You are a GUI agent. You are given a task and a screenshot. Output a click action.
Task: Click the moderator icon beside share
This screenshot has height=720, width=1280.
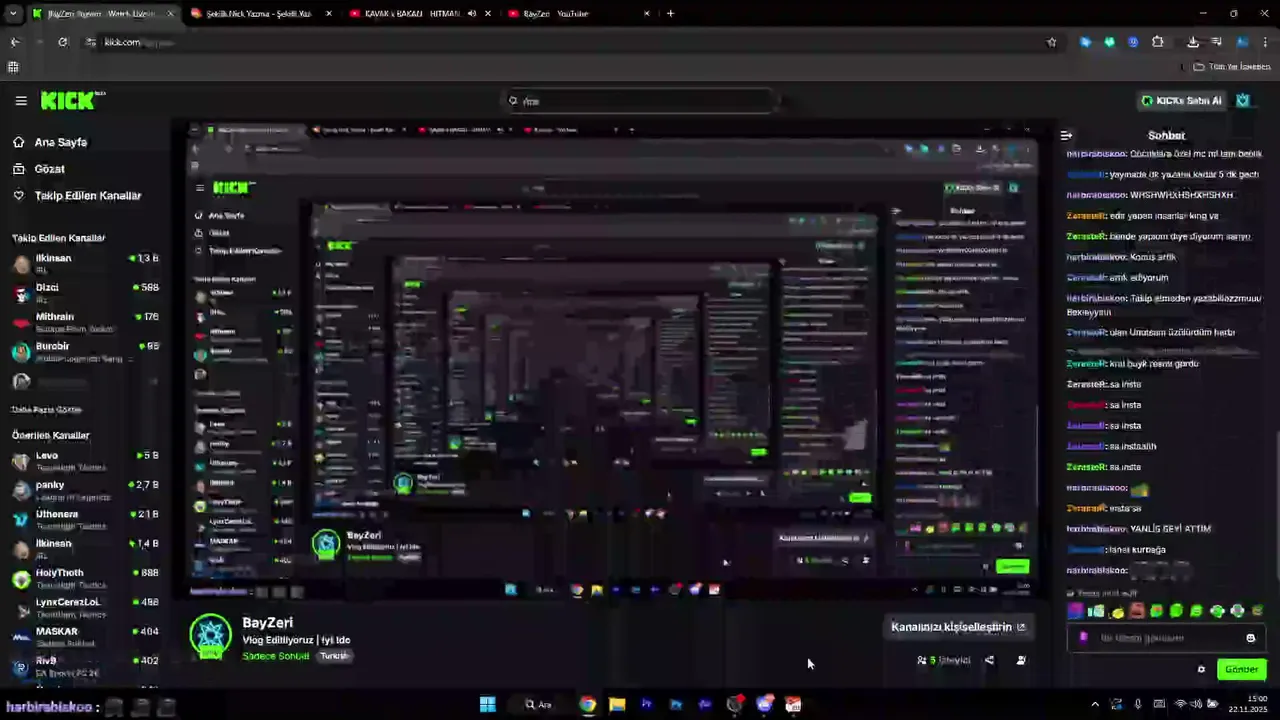tap(1021, 660)
